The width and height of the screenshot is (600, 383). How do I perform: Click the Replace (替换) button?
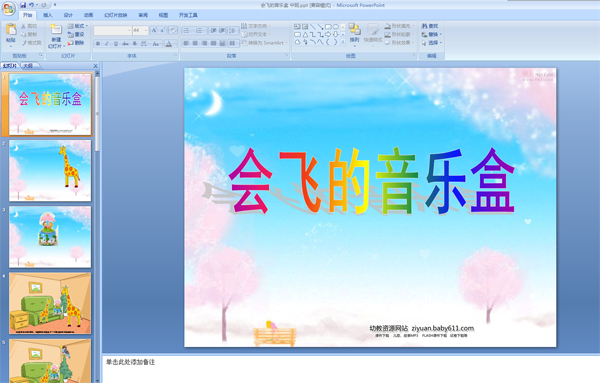click(x=431, y=34)
